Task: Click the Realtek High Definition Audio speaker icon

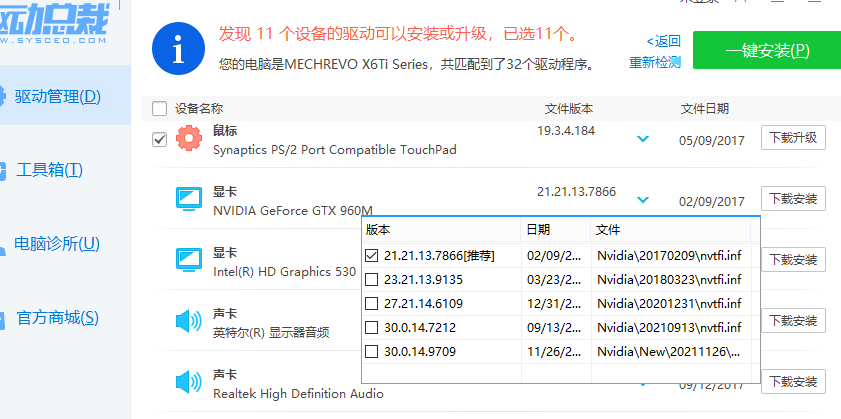Action: tap(189, 382)
